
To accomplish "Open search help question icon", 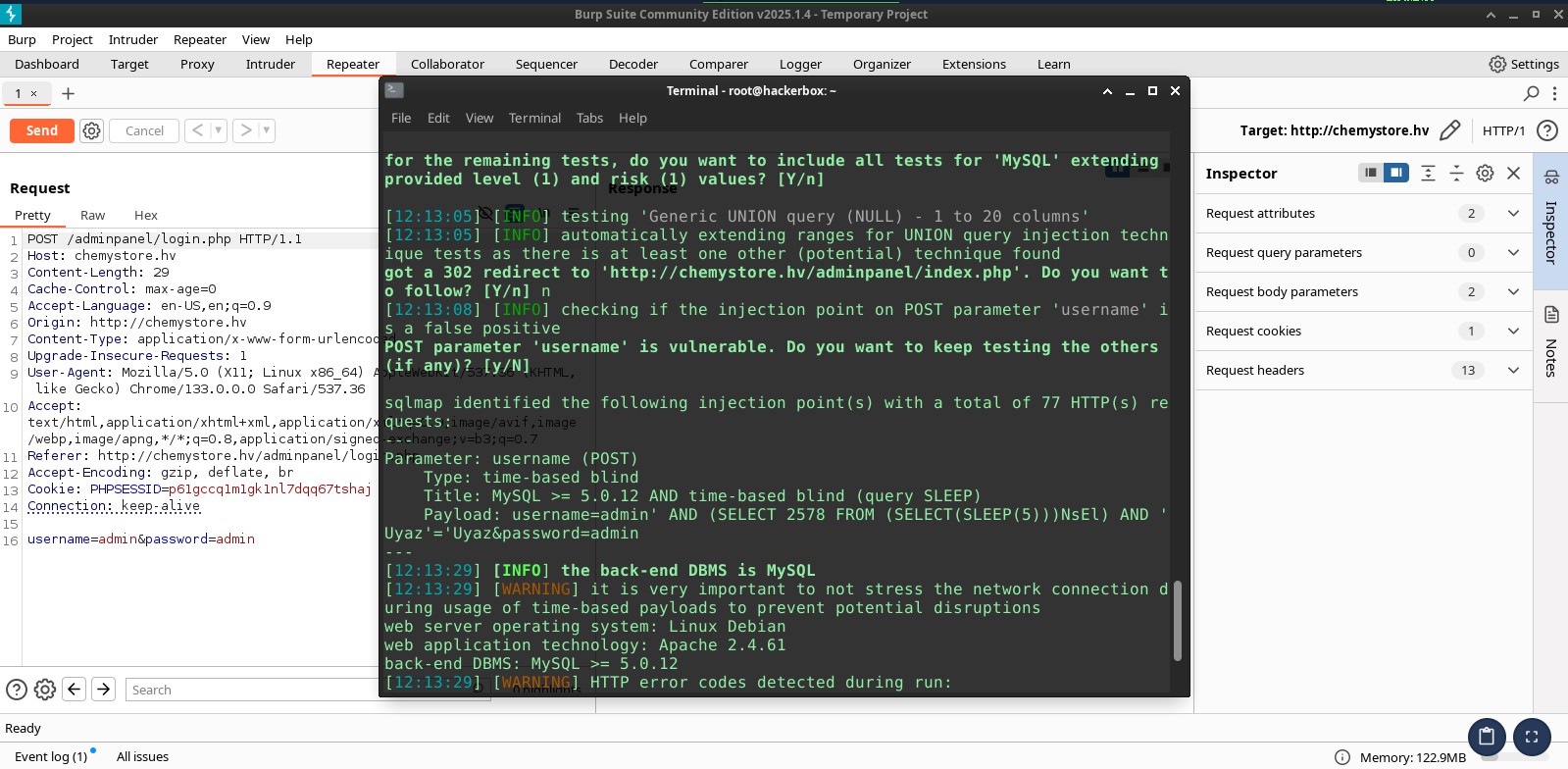I will click(x=17, y=690).
